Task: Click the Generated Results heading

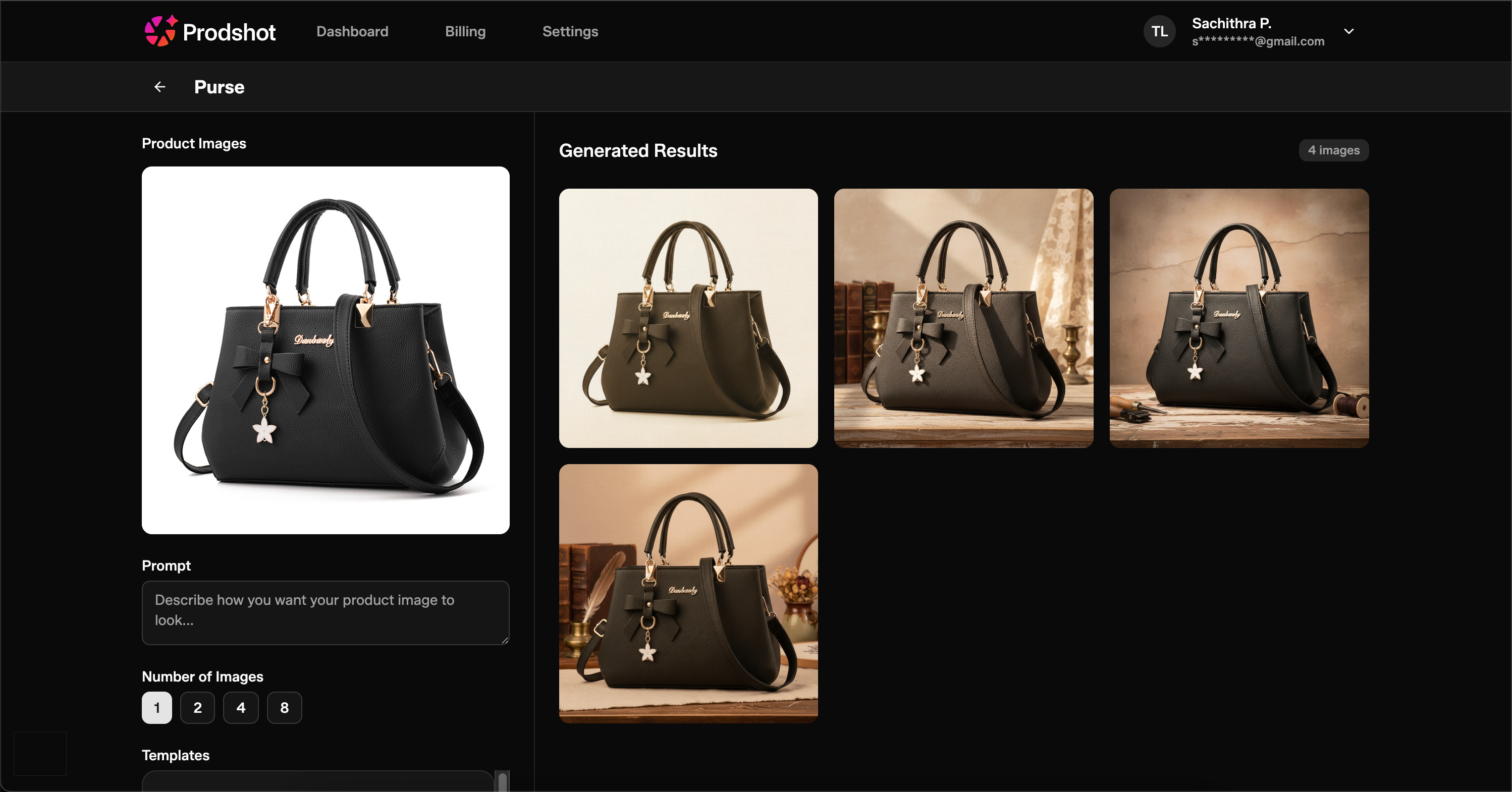Action: [638, 151]
